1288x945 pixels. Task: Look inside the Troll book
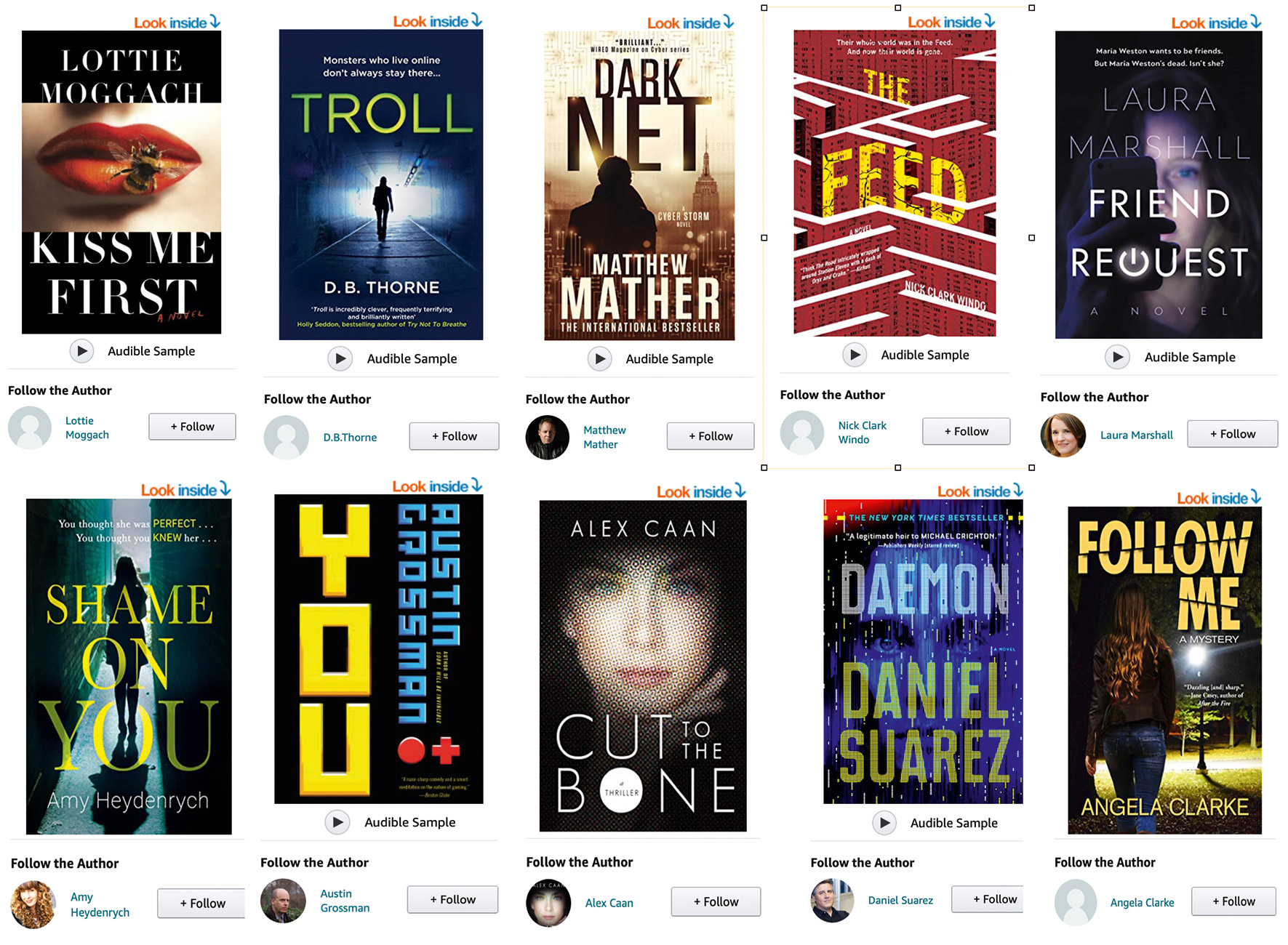point(437,21)
